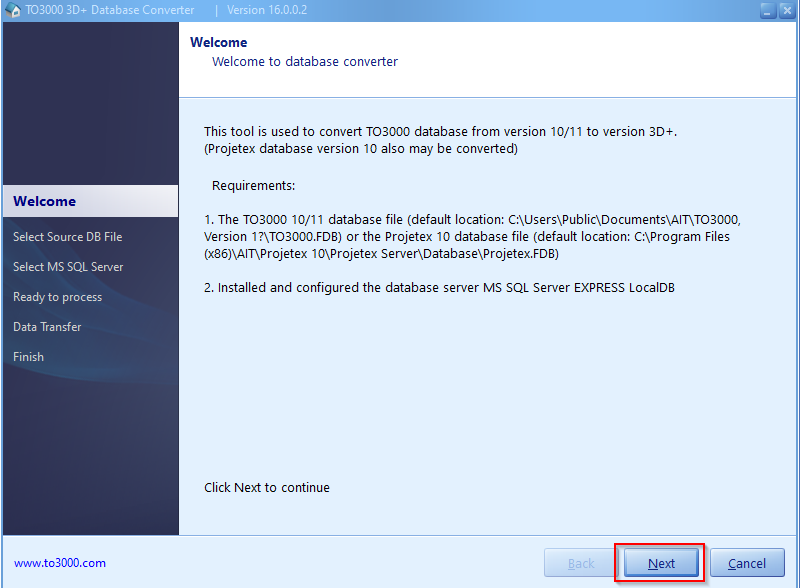
Task: Open the Ready to process step
Action: point(57,297)
